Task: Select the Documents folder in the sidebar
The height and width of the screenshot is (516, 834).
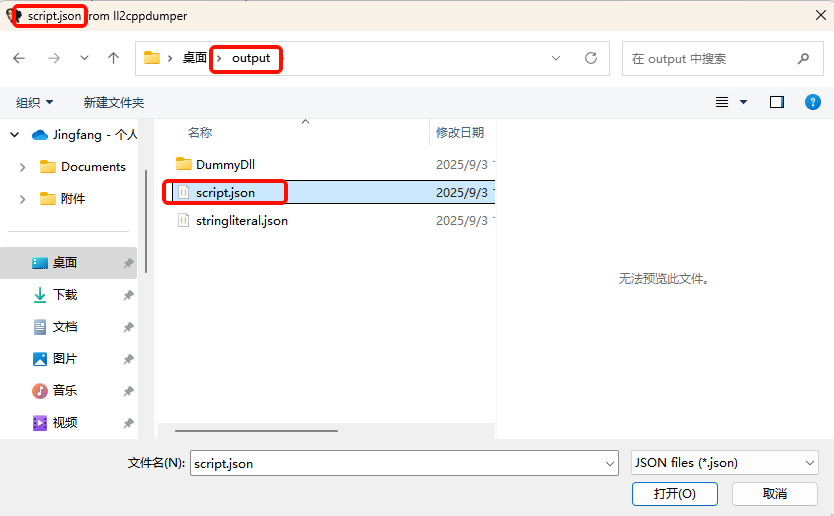Action: [x=83, y=167]
